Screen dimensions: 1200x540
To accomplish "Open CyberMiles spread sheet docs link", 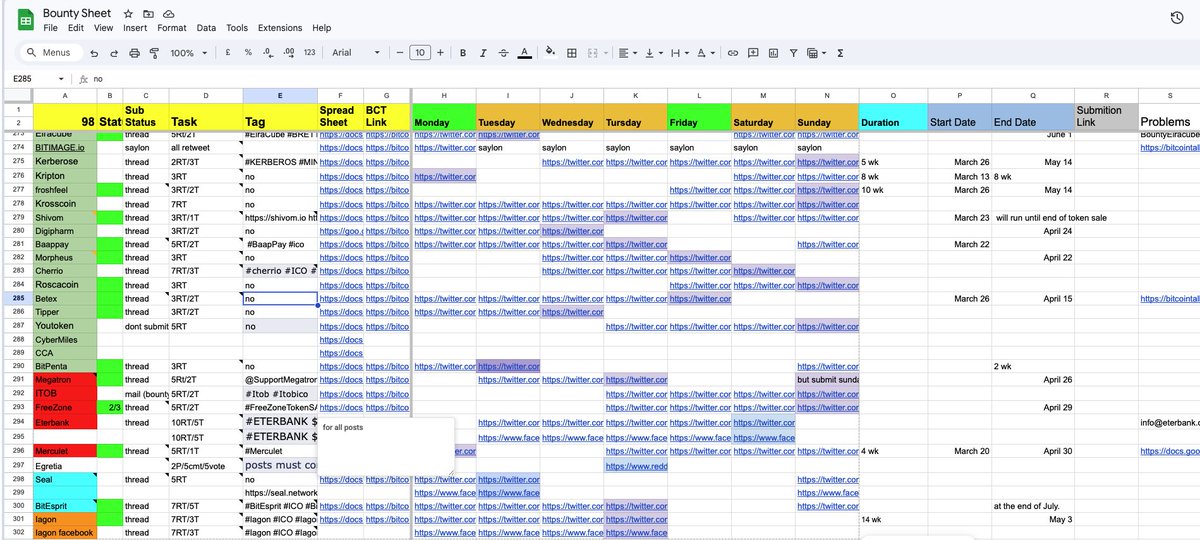I will pos(340,339).
